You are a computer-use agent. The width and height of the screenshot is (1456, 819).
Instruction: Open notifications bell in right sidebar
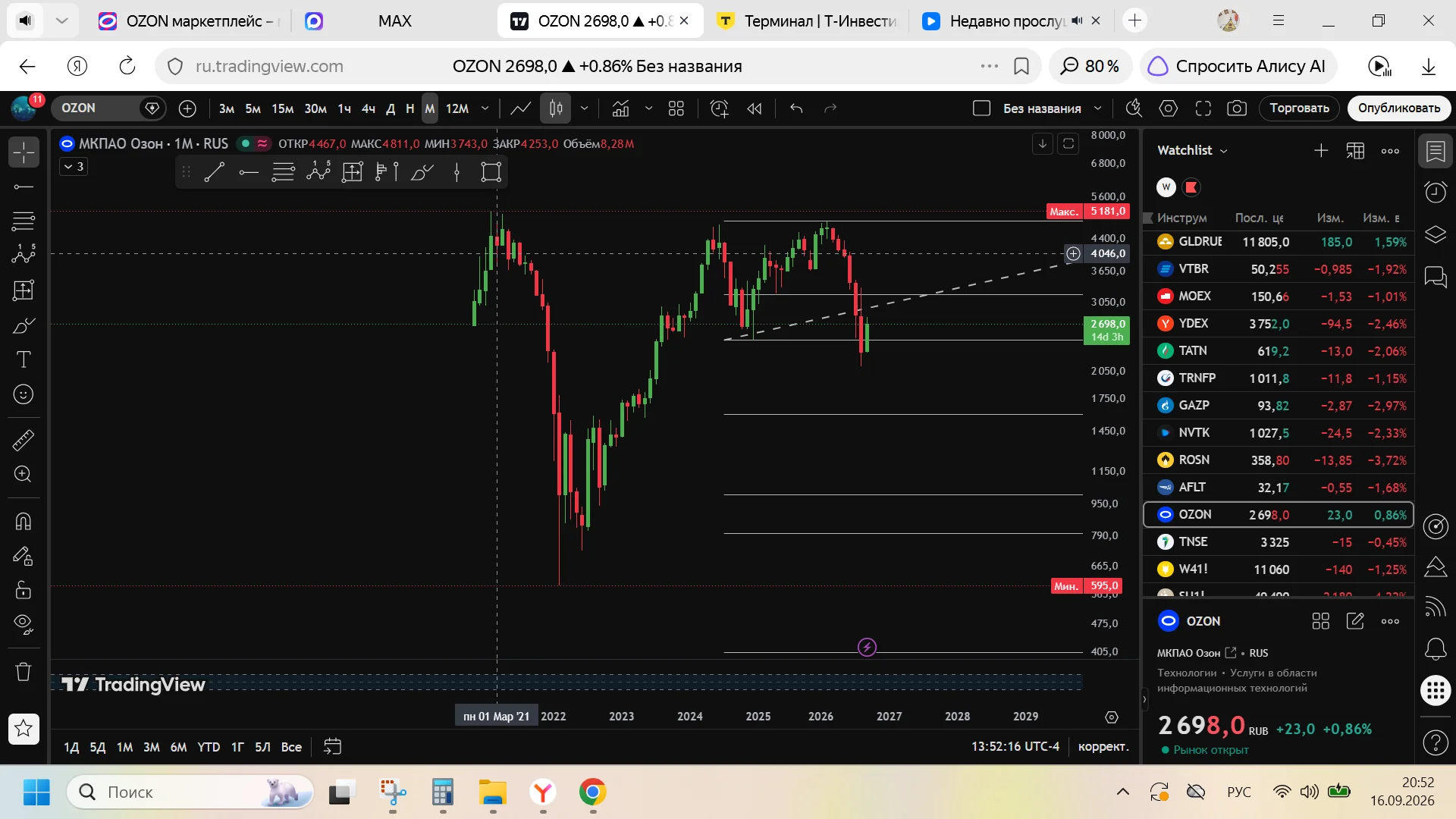click(1436, 649)
